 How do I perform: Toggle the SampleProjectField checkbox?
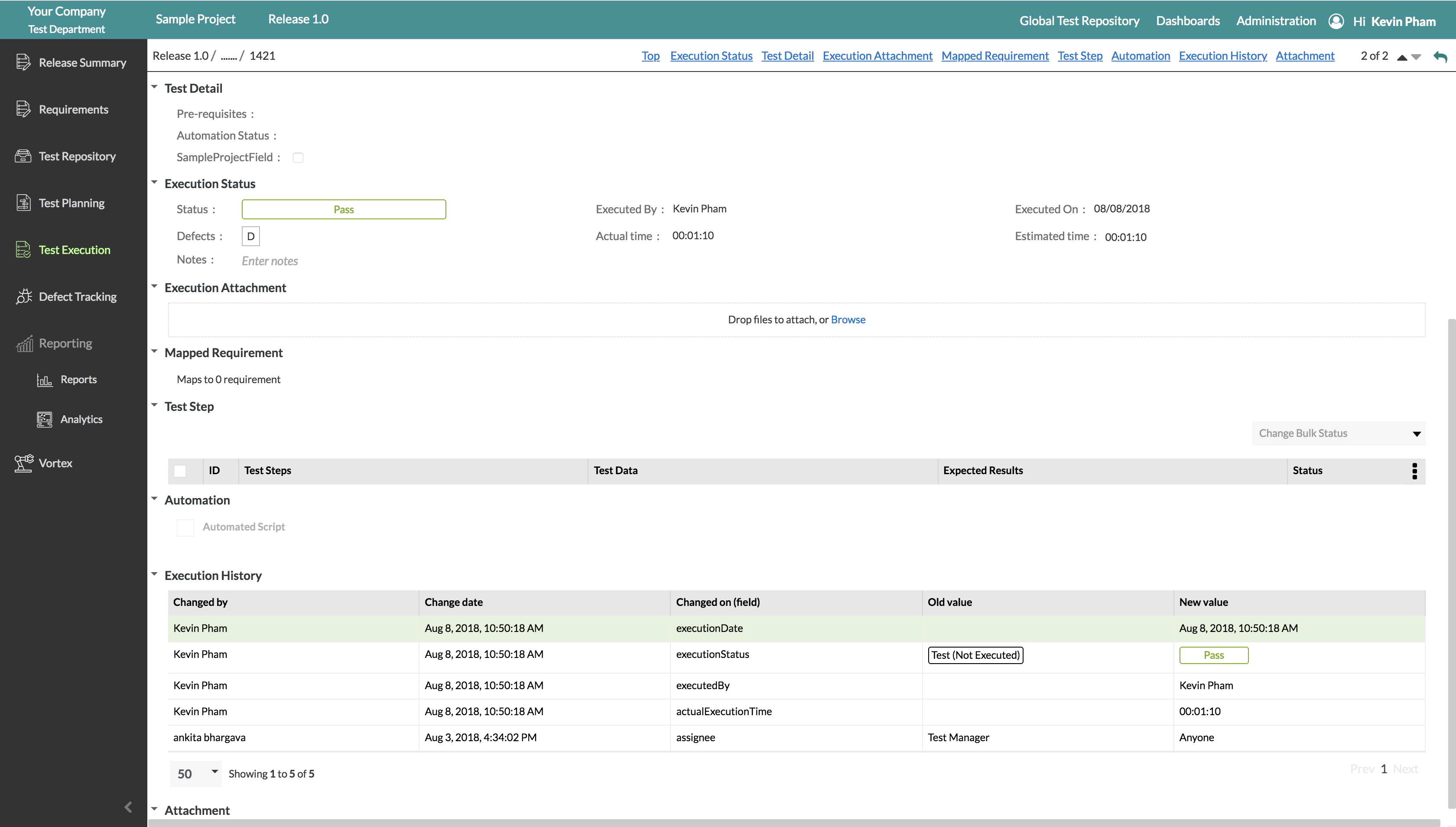pos(298,158)
